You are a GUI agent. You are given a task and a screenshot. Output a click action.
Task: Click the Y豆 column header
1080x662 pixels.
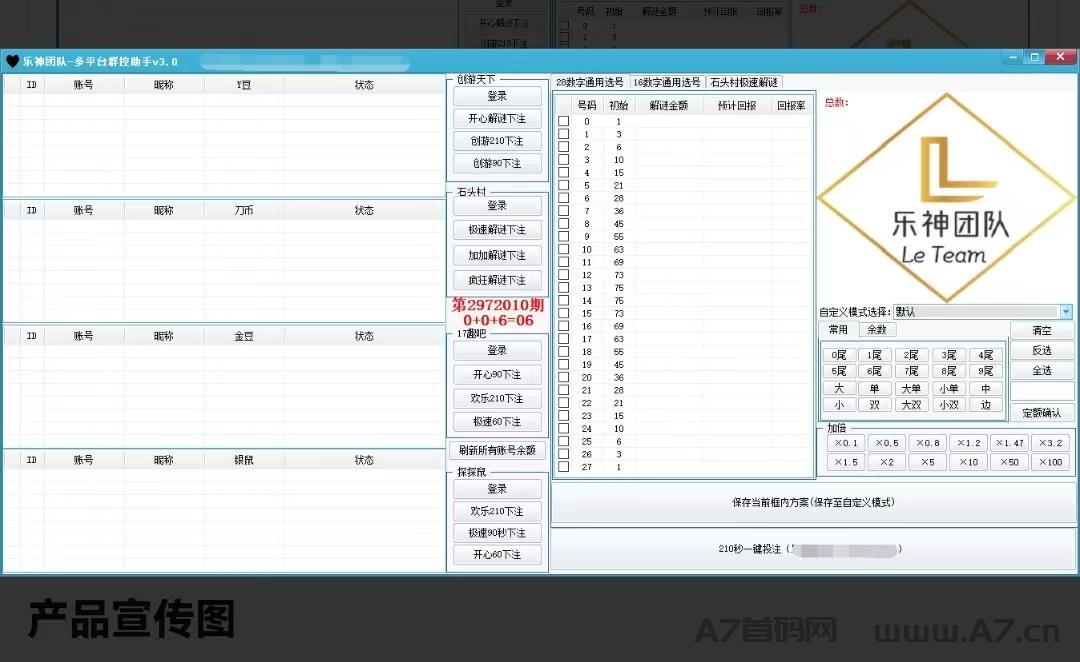pos(244,85)
